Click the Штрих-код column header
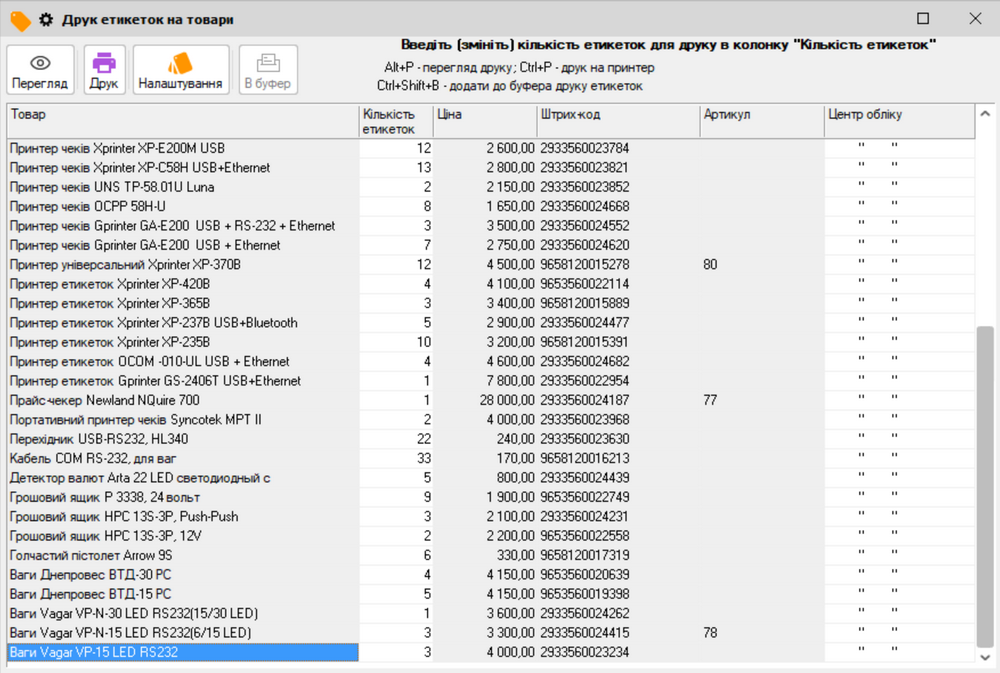 (617, 115)
